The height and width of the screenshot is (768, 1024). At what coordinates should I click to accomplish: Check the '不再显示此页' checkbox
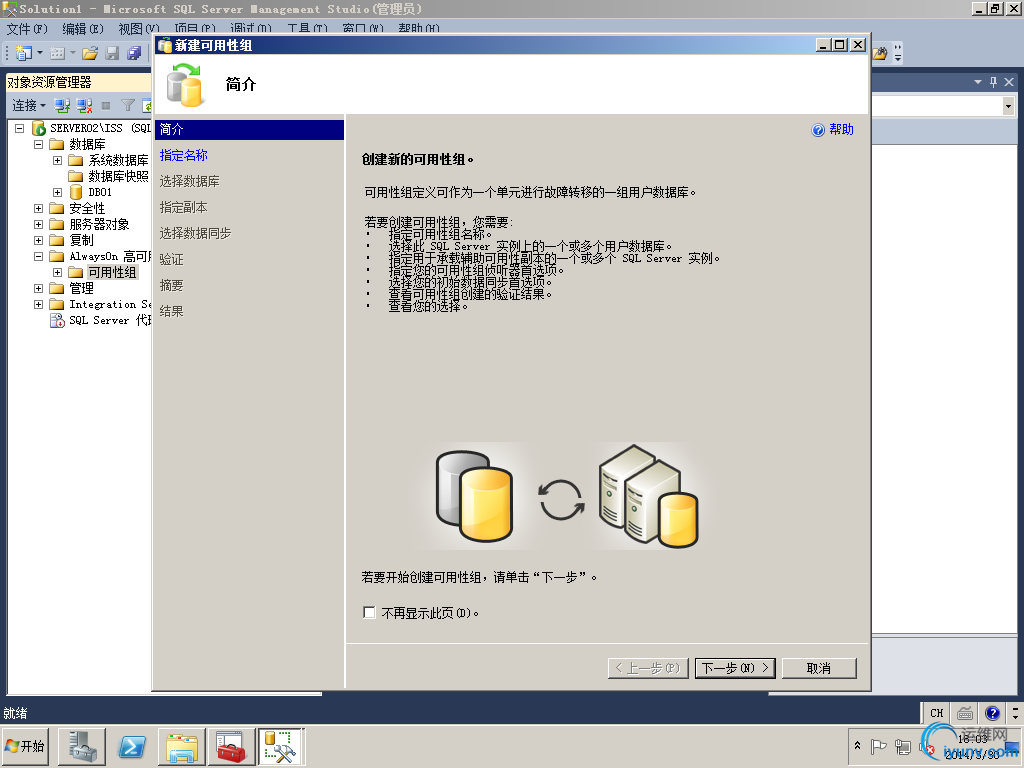coord(369,613)
